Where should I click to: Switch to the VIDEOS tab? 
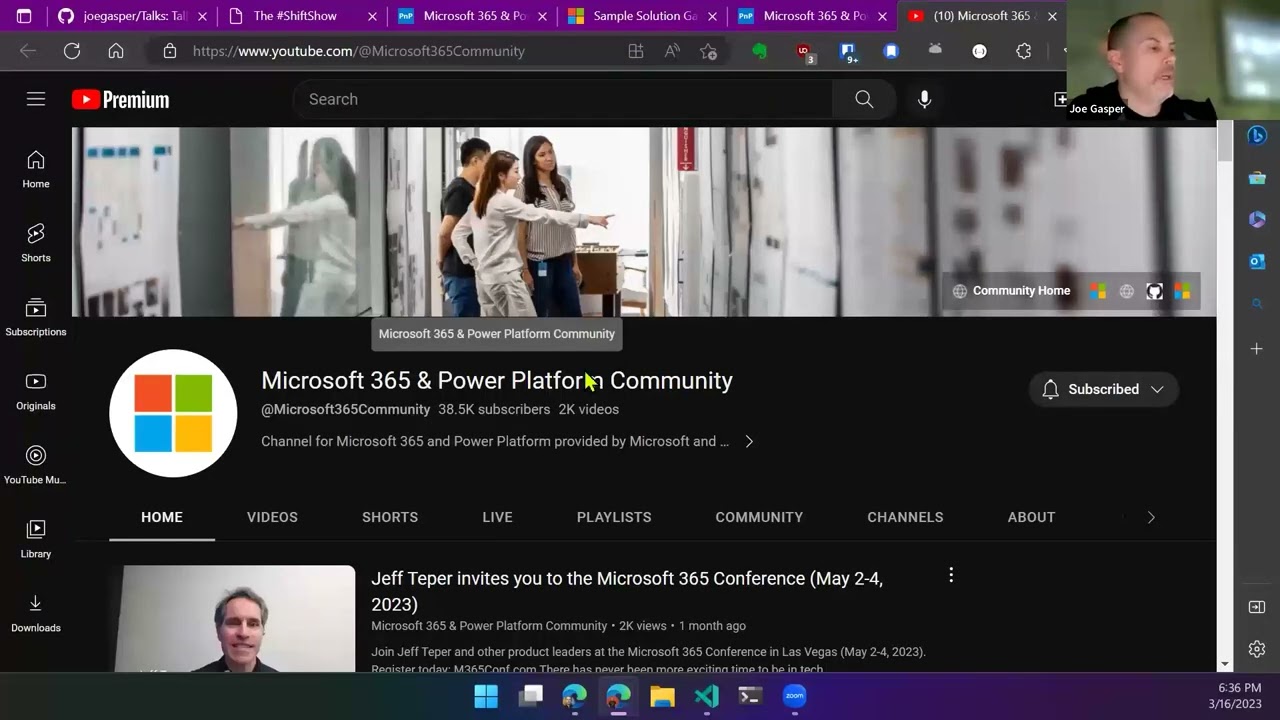[x=272, y=517]
